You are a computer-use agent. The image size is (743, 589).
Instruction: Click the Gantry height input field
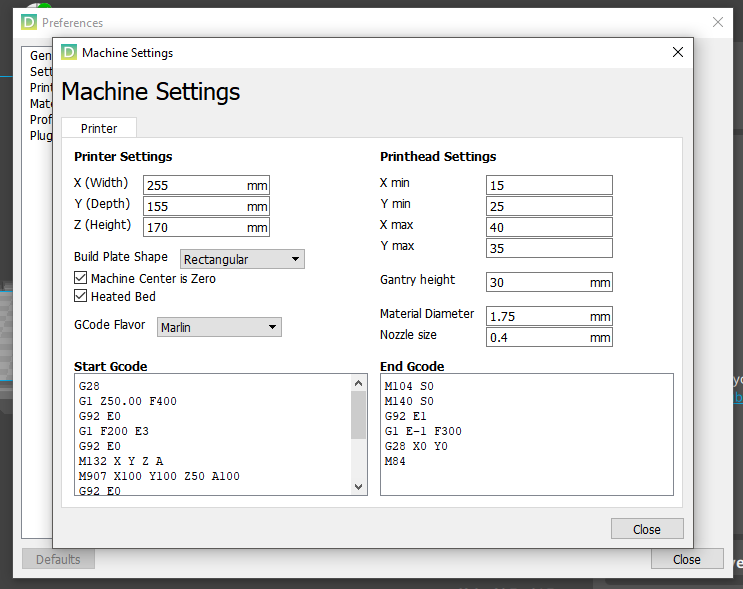549,282
